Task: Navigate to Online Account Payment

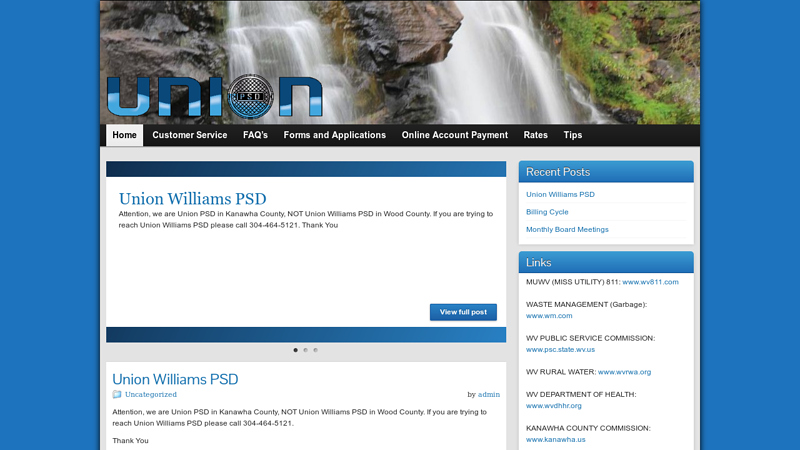Action: click(x=455, y=135)
